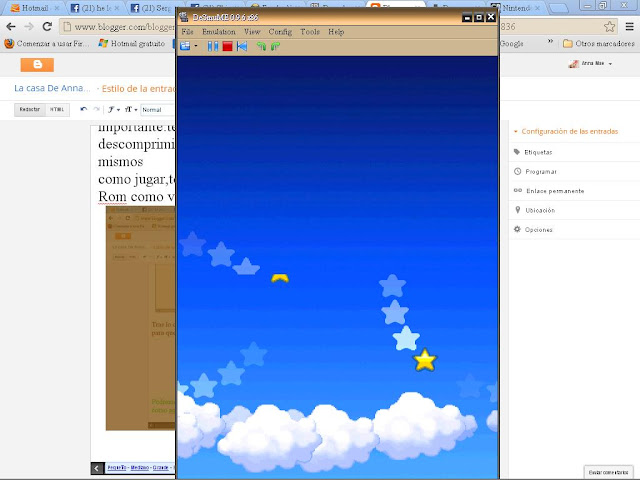Image resolution: width=640 pixels, height=480 pixels.
Task: Click the rotate-left green arrow icon
Action: click(262, 46)
